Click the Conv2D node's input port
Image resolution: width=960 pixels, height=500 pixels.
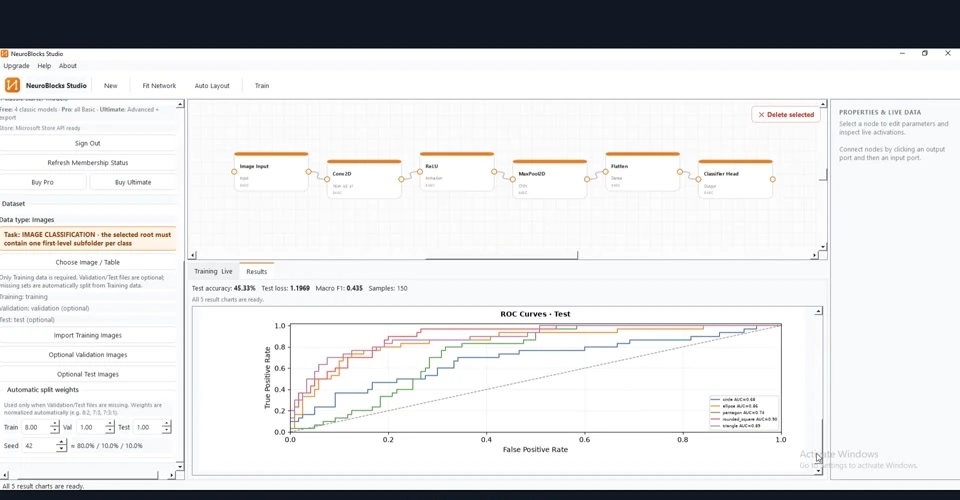pos(327,179)
